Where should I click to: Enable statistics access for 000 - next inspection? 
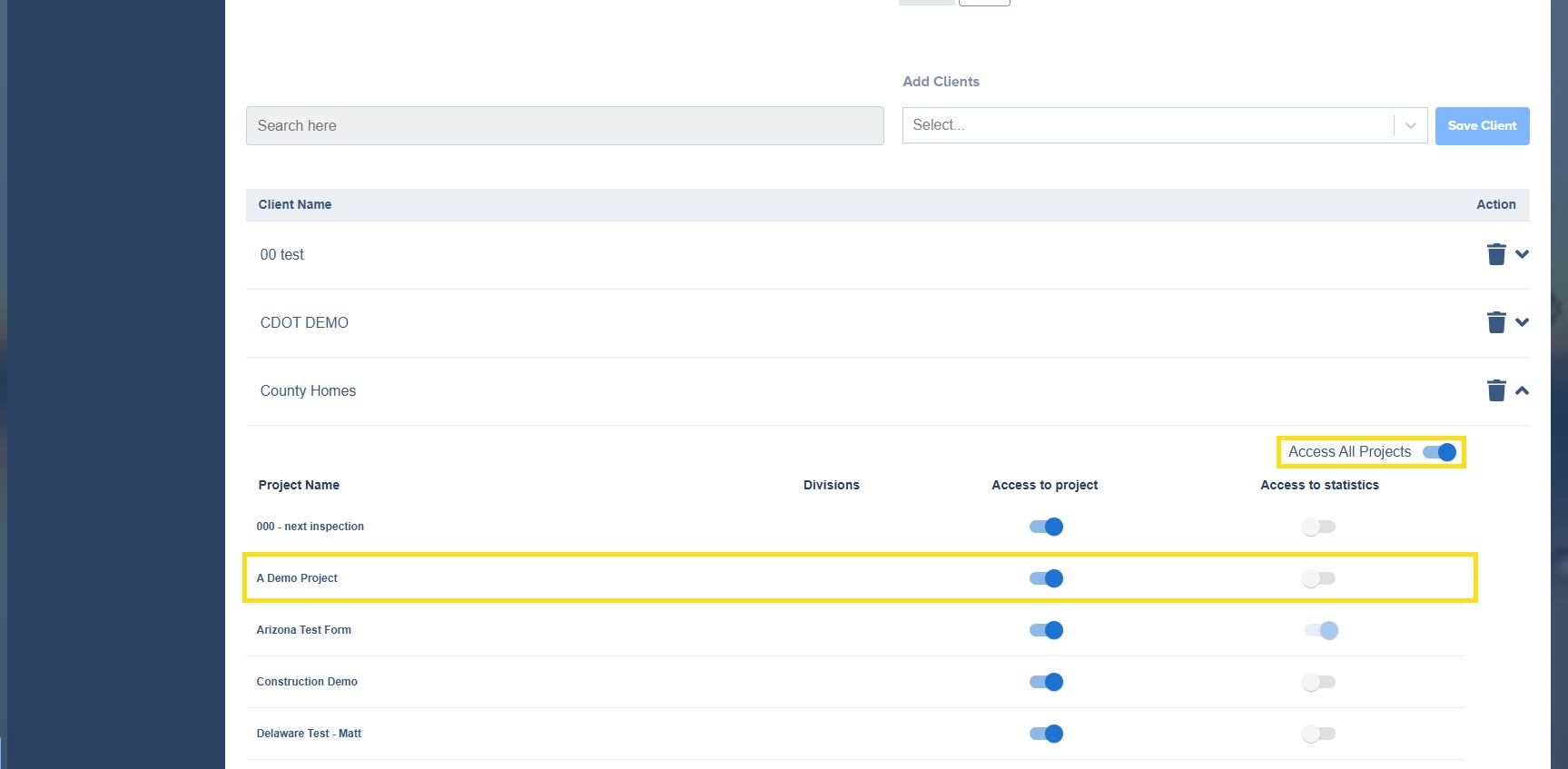click(x=1318, y=527)
